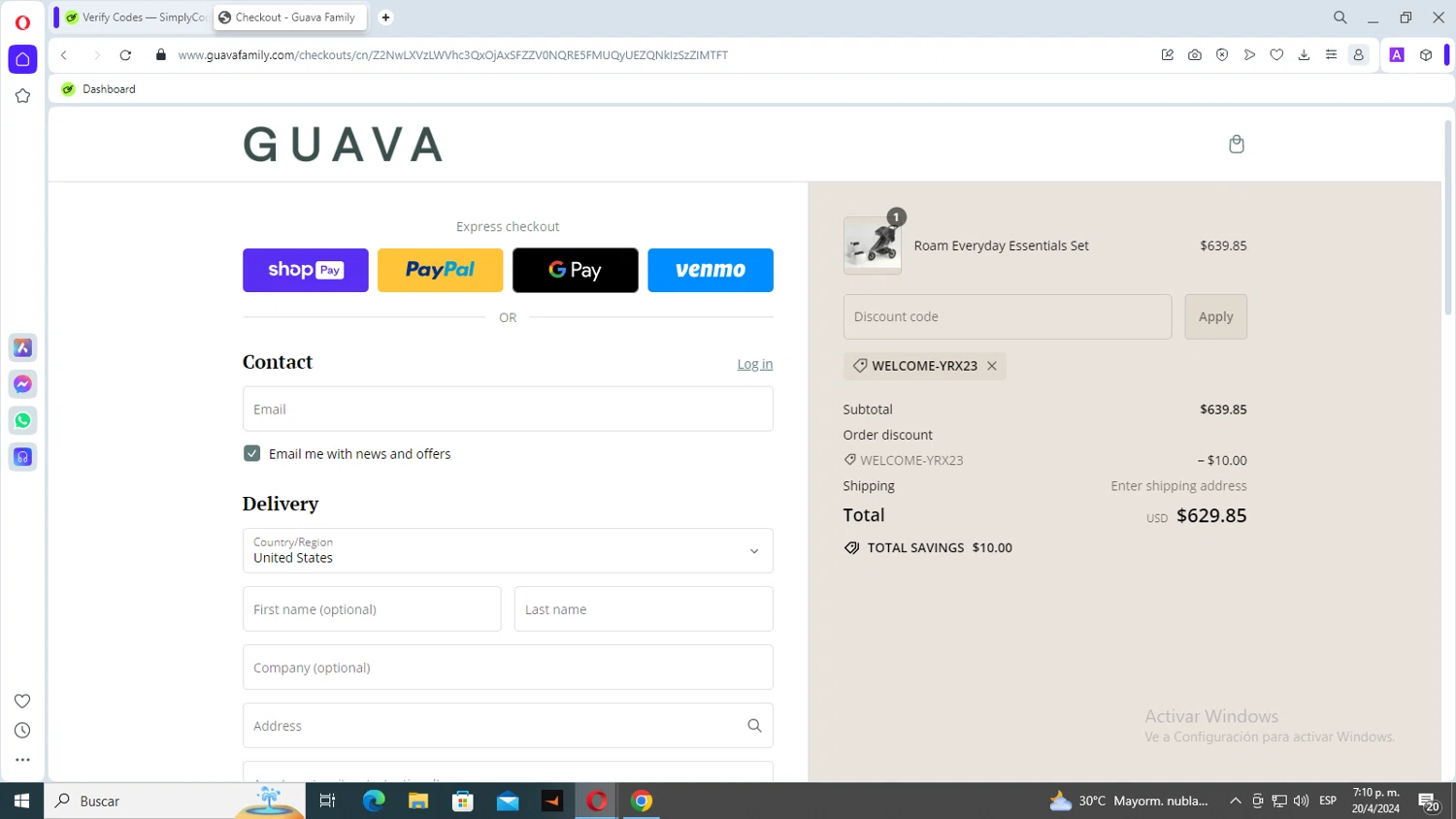The height and width of the screenshot is (819, 1456).
Task: Remove the WELCOME-YRX23 discount tag
Action: (x=992, y=366)
